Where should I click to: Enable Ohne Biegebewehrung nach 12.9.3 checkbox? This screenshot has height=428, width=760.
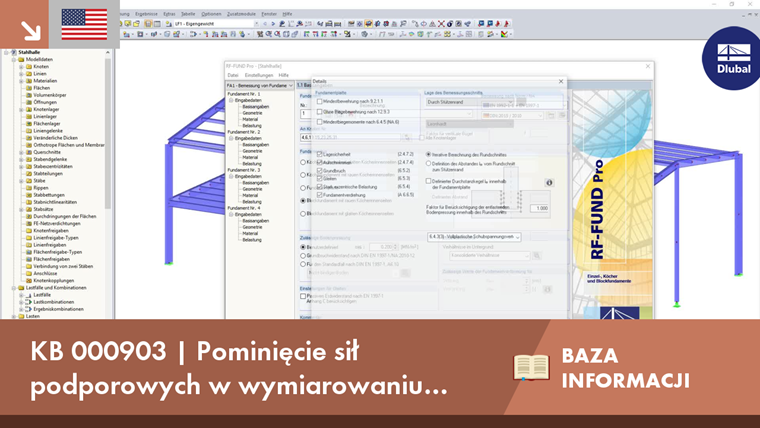click(319, 112)
